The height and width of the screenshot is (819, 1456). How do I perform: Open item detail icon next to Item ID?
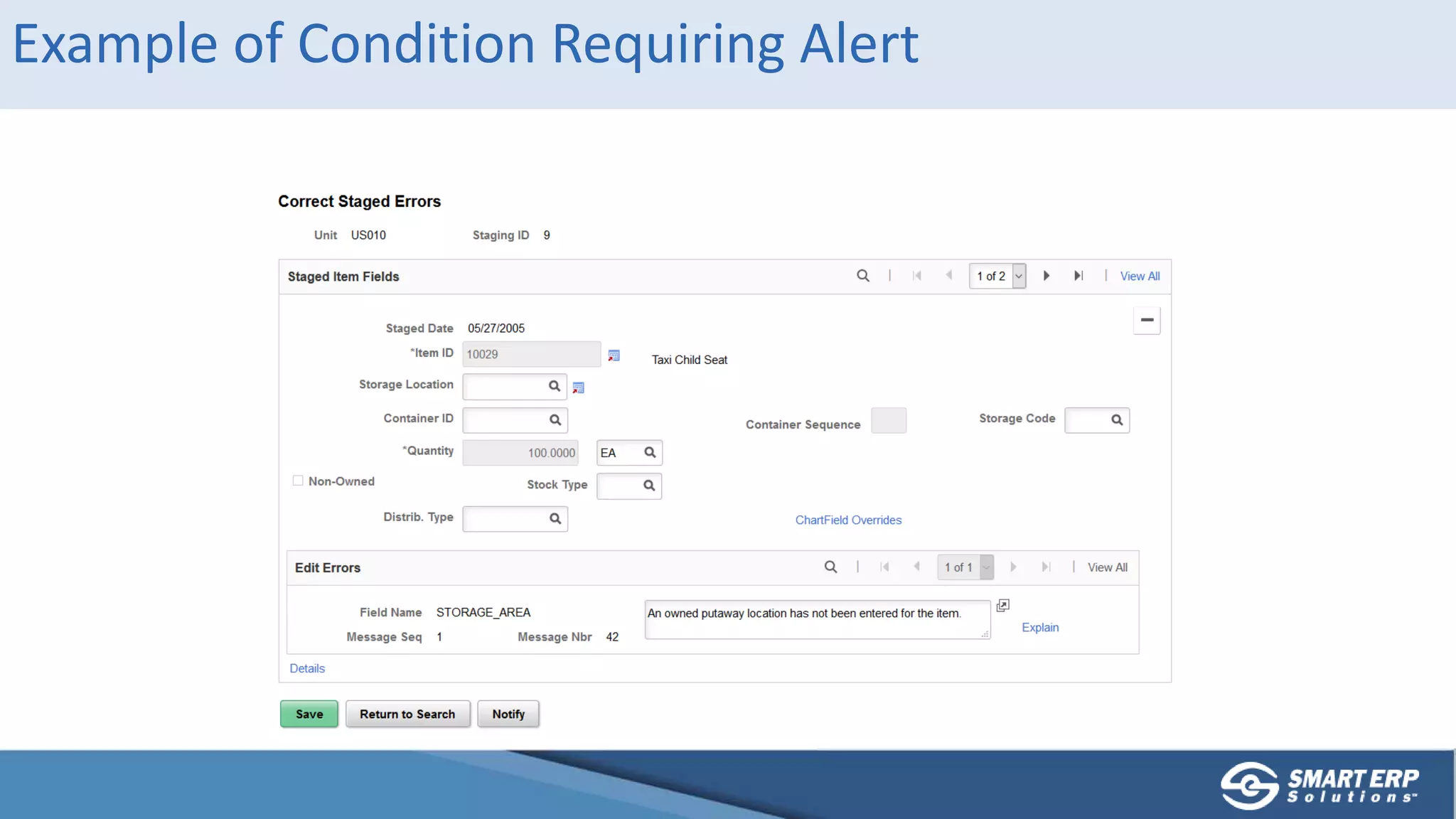614,355
